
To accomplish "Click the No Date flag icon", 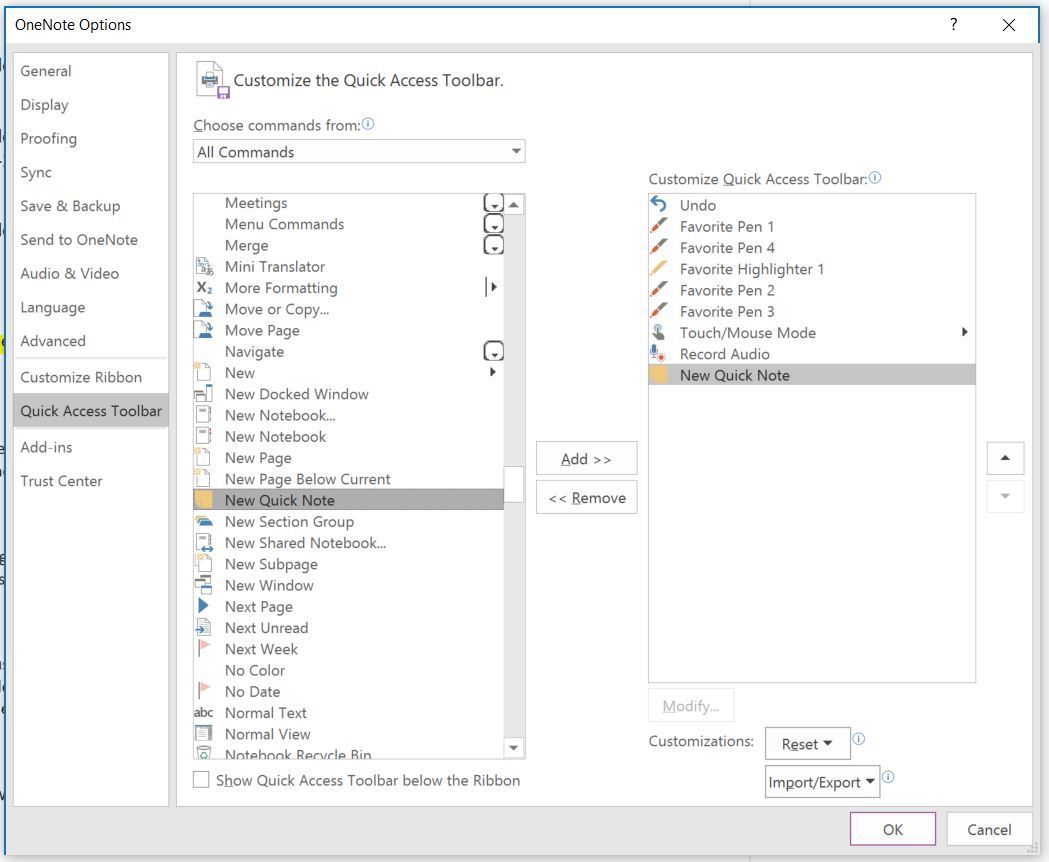I will coord(204,691).
